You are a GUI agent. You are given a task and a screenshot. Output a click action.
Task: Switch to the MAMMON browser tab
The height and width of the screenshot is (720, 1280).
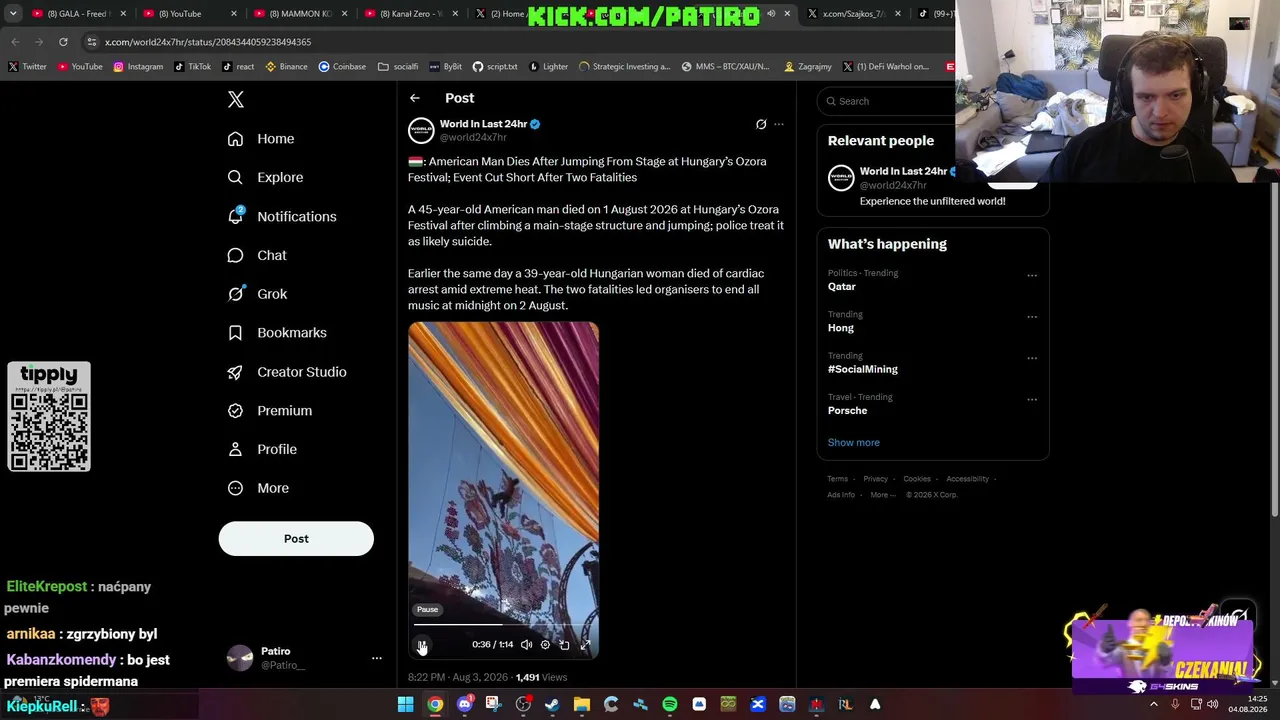tap(300, 14)
